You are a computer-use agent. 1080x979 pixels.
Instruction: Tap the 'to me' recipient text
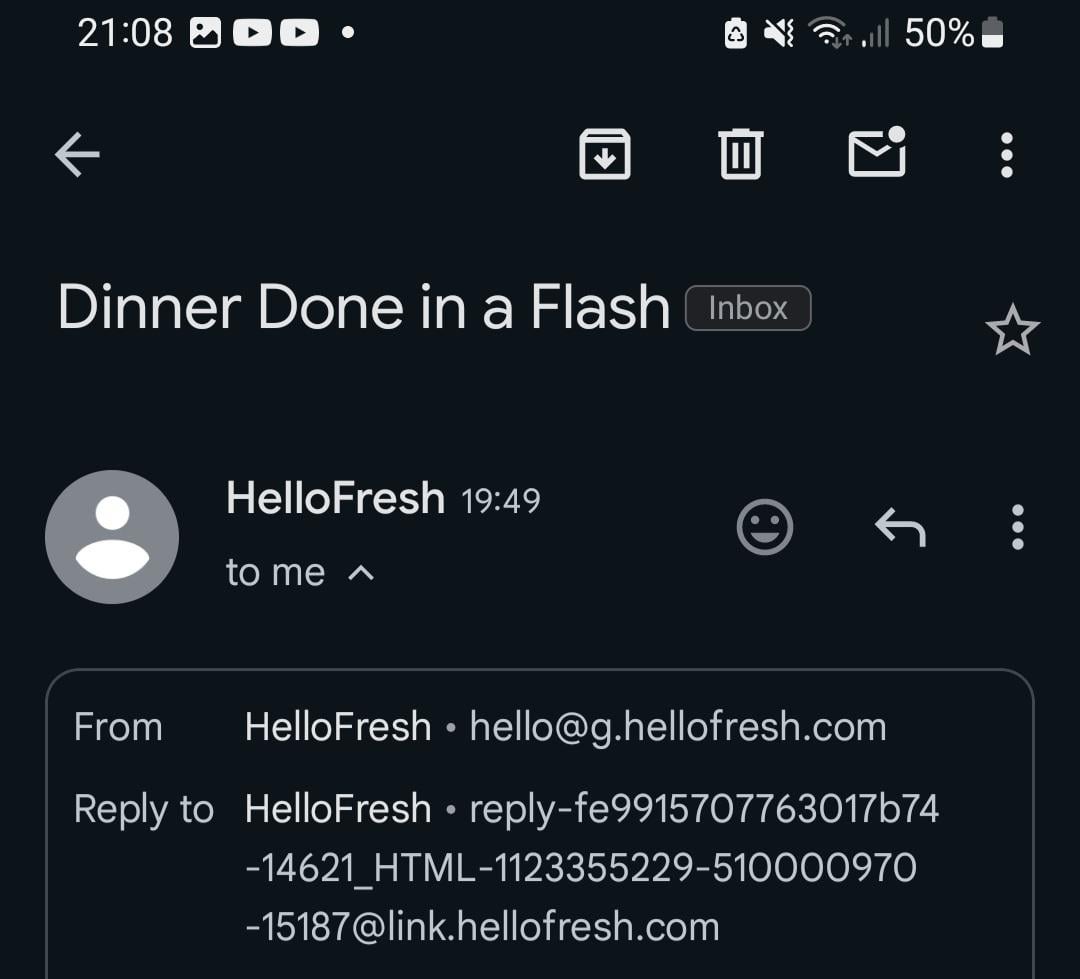tap(275, 573)
